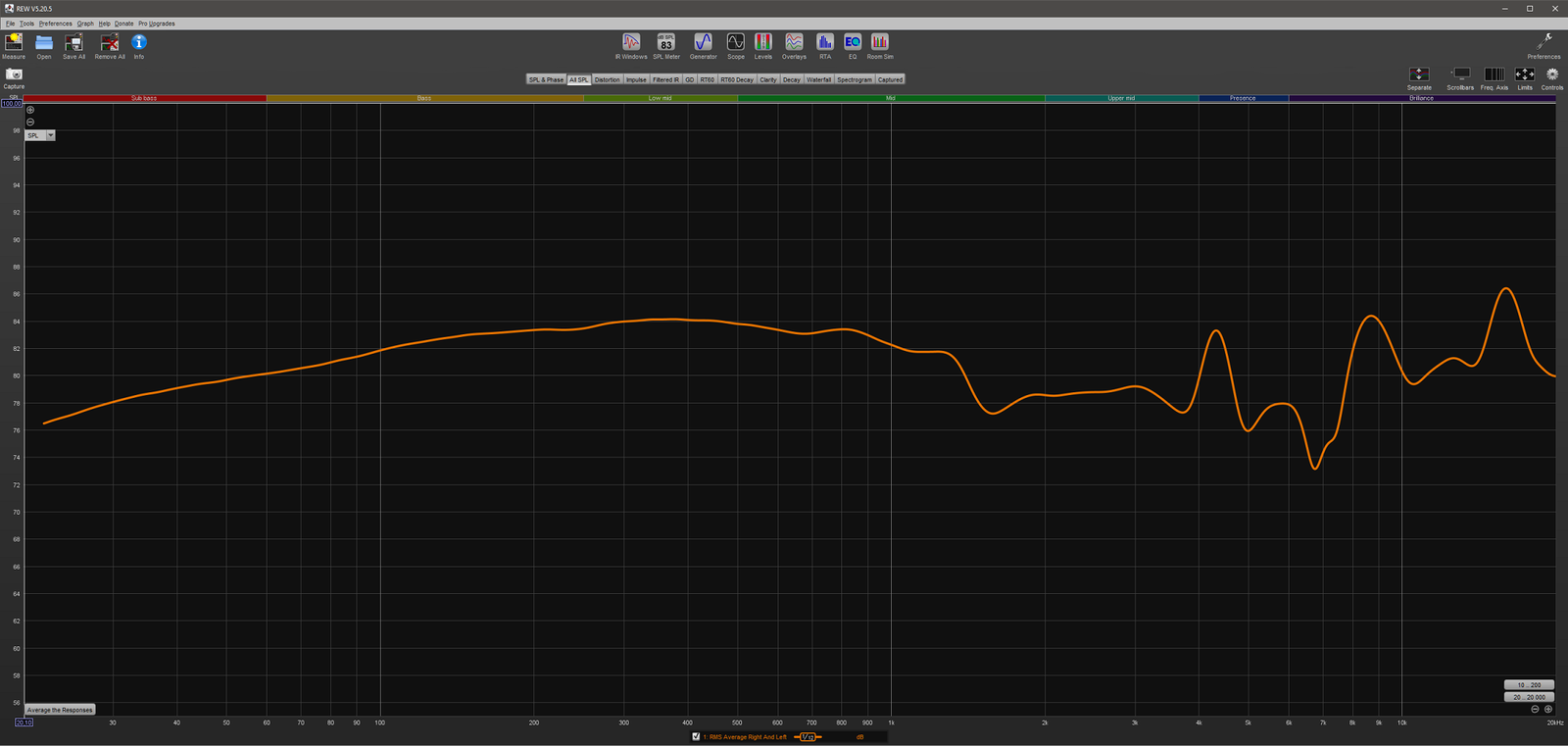Open the EQ window
This screenshot has width=1568, height=746.
click(852, 45)
